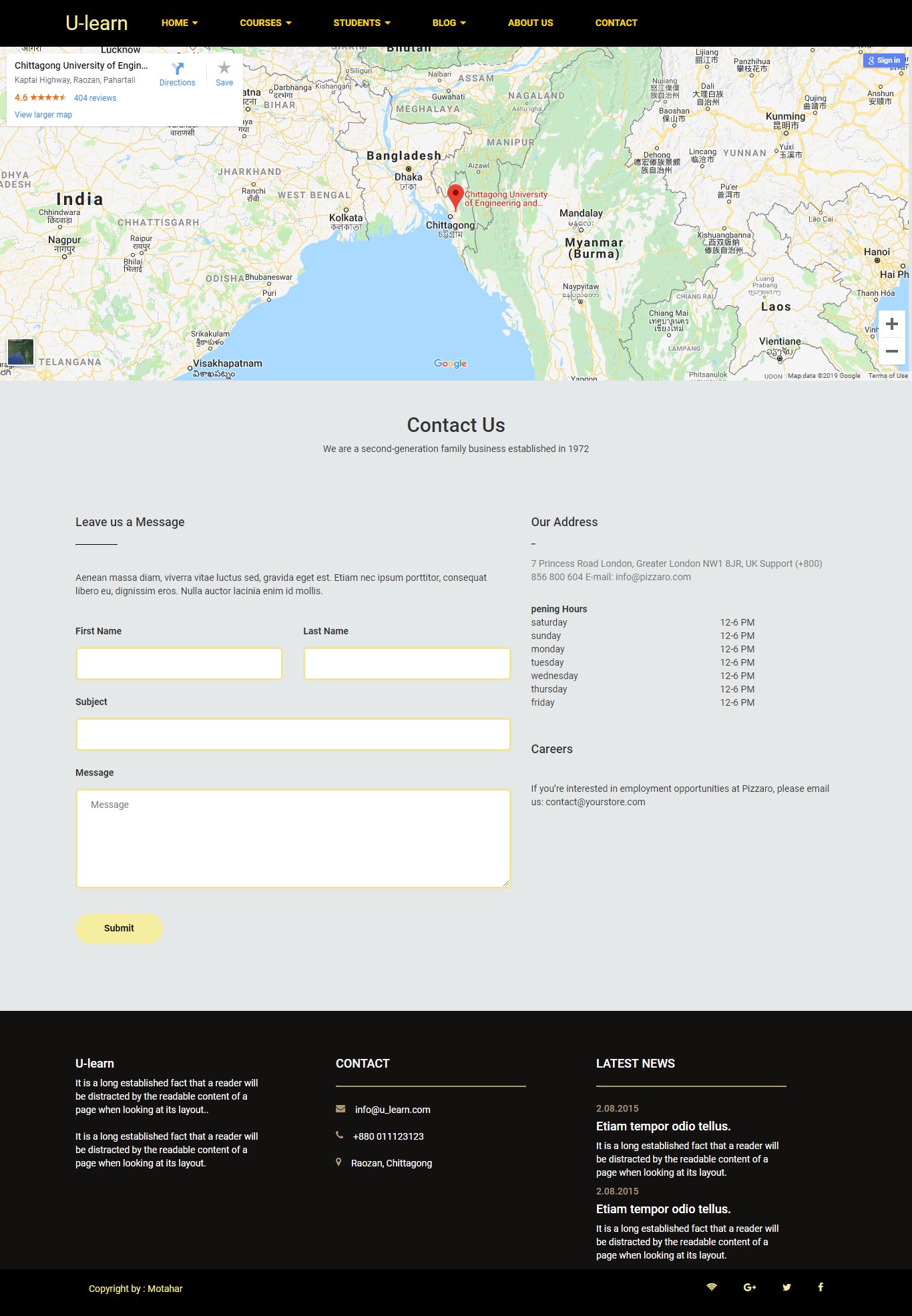Viewport: 912px width, 1316px height.
Task: Zoom in the map with plus button
Action: [891, 324]
